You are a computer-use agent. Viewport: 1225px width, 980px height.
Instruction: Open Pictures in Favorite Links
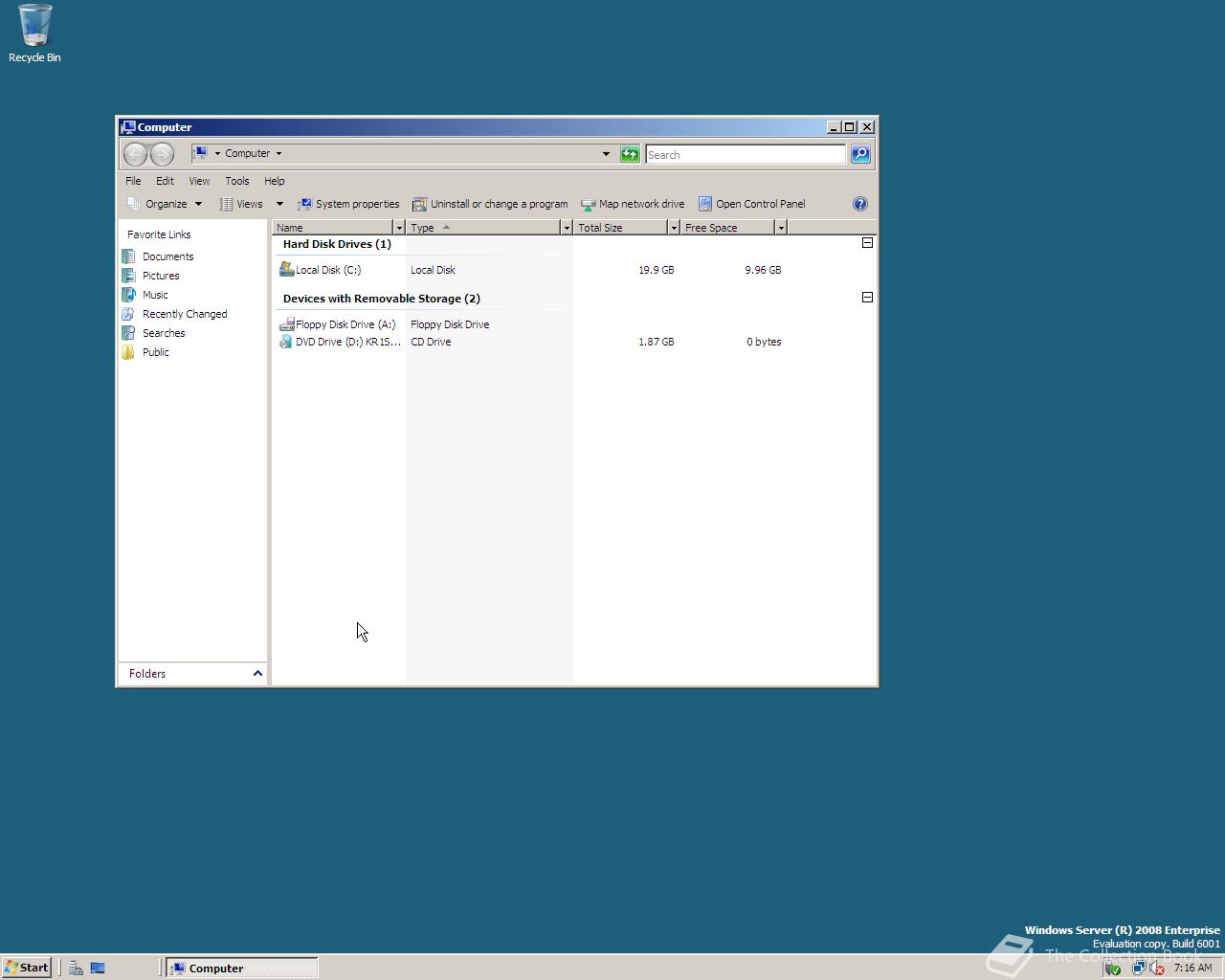point(151,276)
